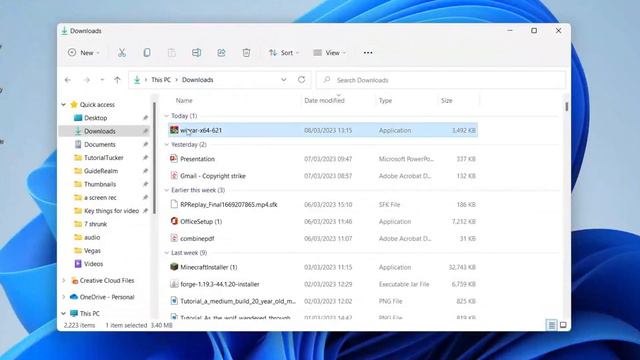
Task: Switch to details view layout
Action: coord(551,325)
